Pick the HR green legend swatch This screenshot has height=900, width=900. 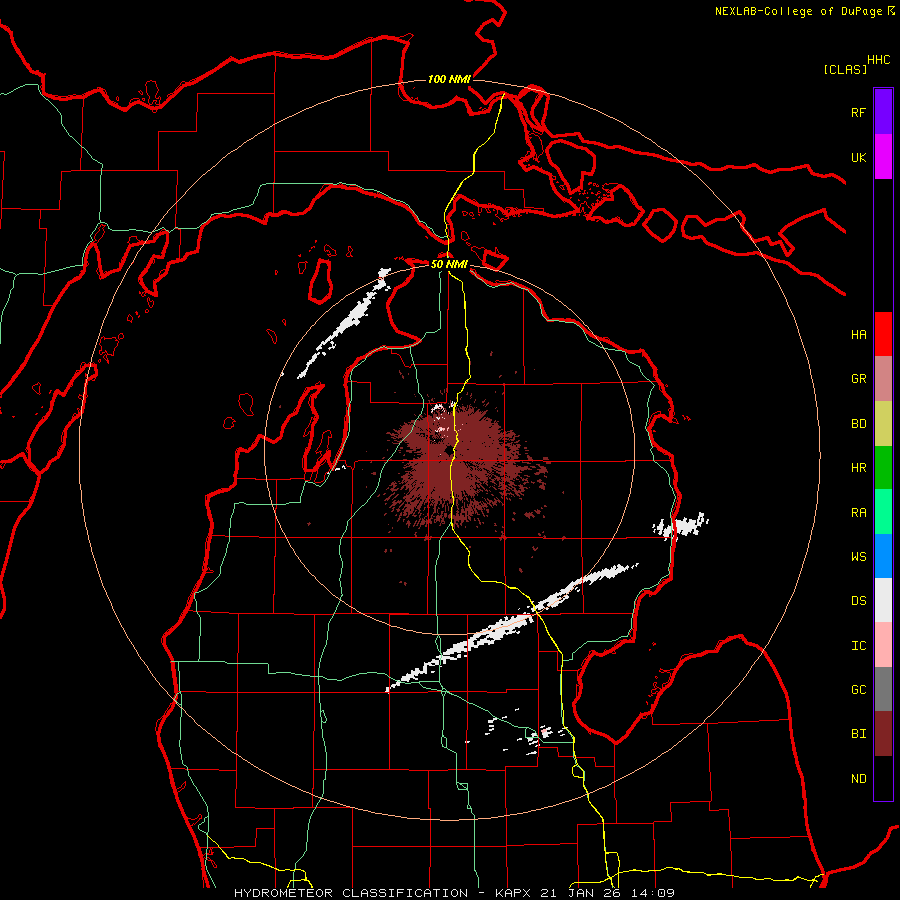(x=883, y=467)
